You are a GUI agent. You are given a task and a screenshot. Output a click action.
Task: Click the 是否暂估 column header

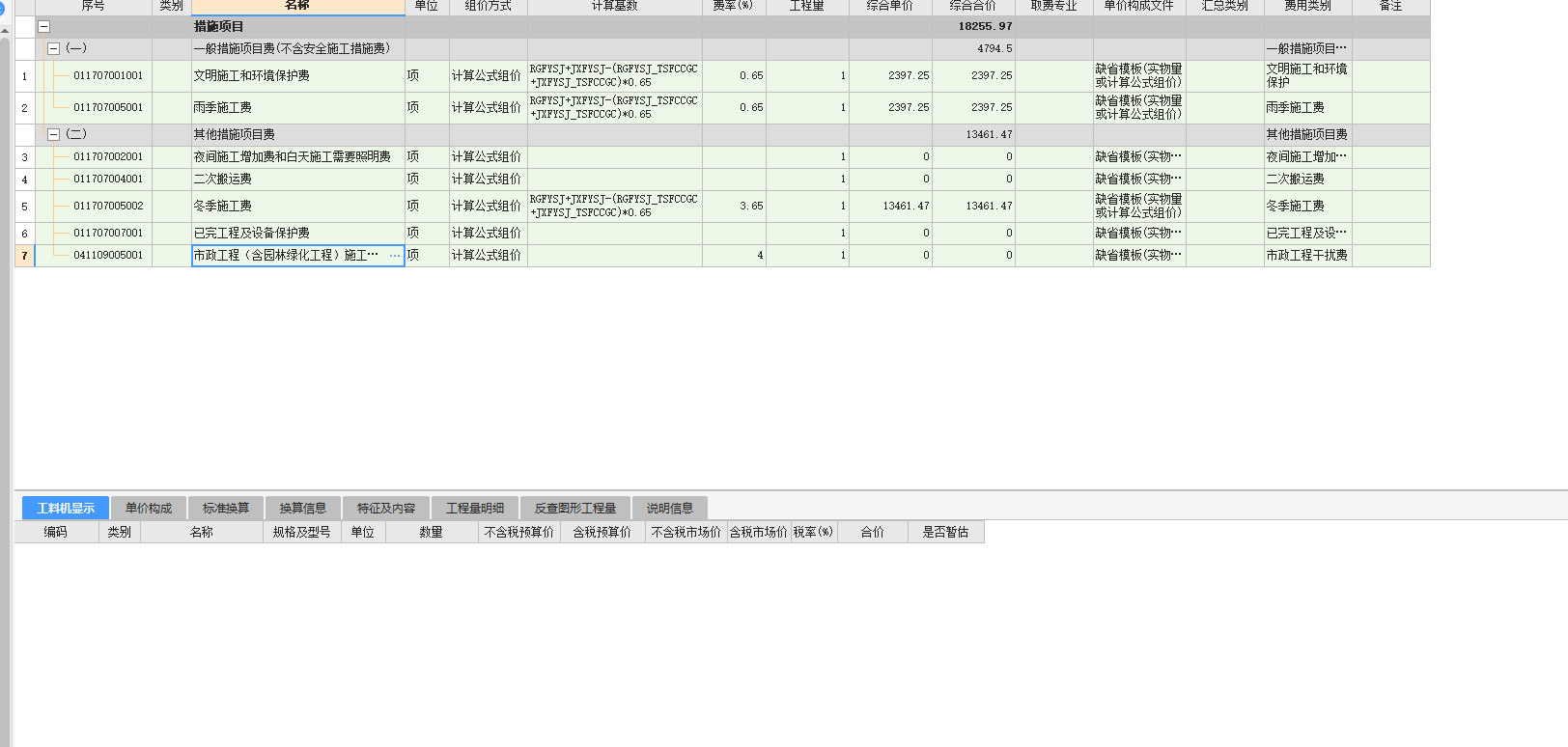946,533
